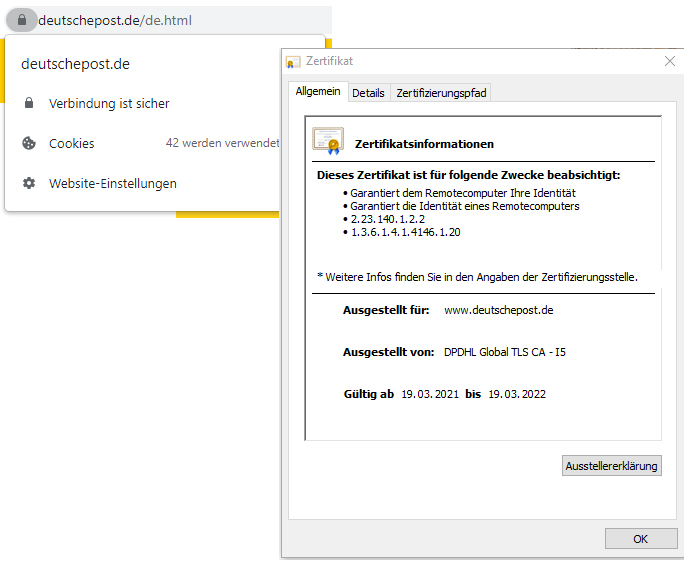Click the Cookies cookie icon
690x563 pixels.
point(29,143)
